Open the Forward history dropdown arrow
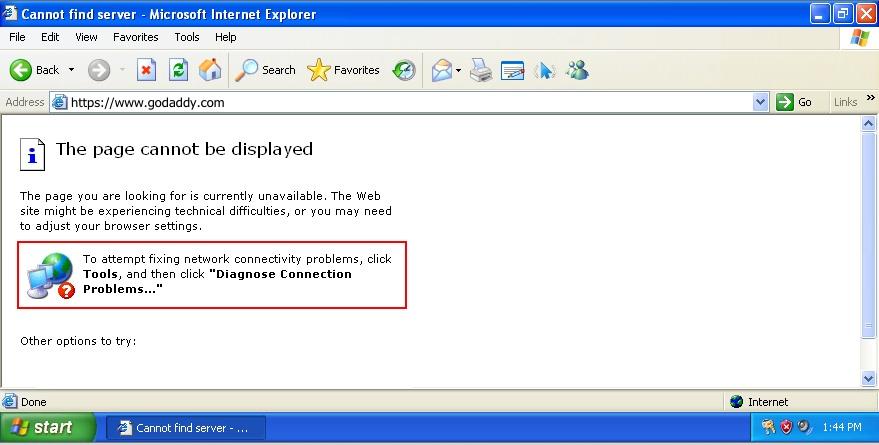The width and height of the screenshot is (879, 445). [x=123, y=70]
